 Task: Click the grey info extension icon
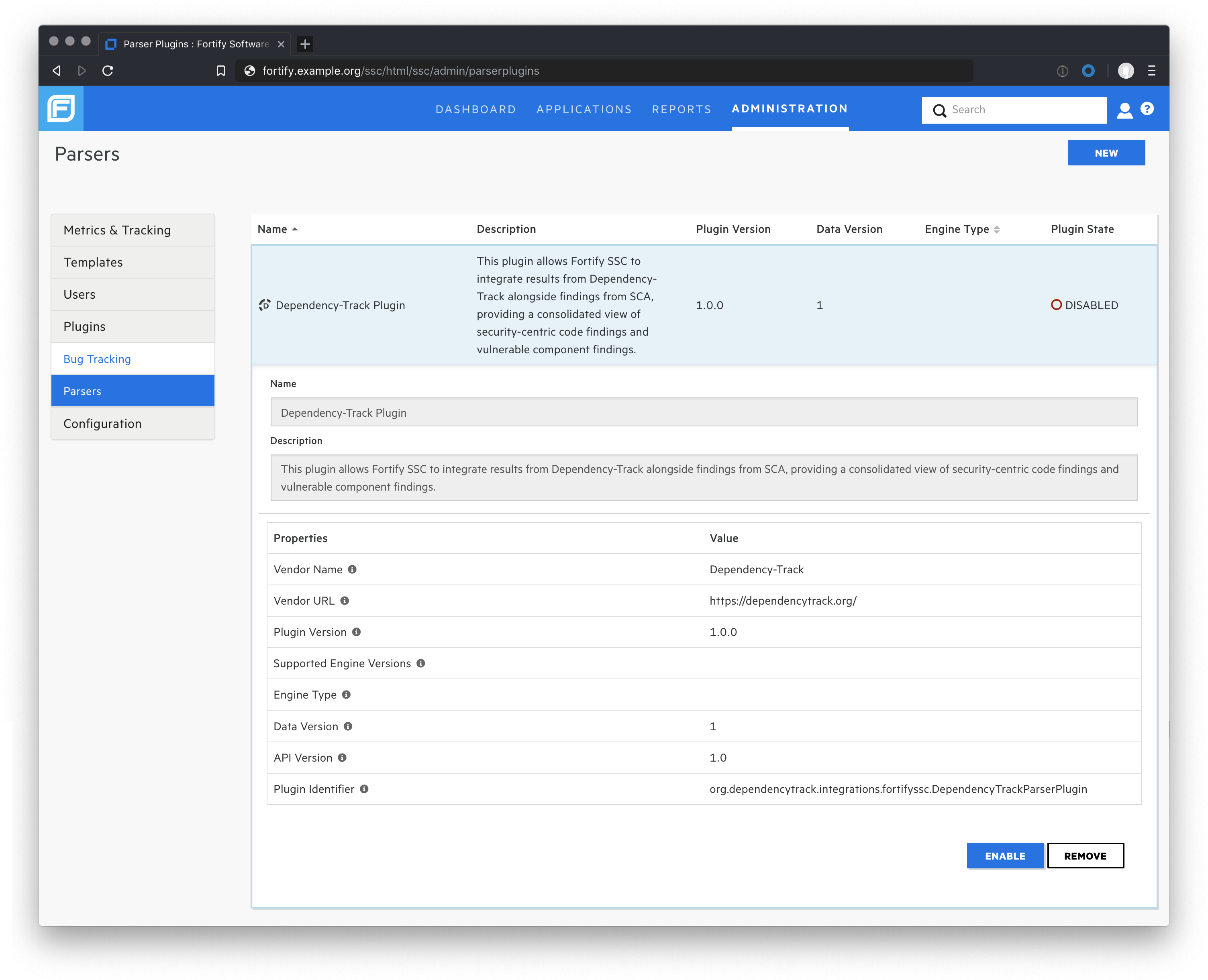click(x=1062, y=71)
